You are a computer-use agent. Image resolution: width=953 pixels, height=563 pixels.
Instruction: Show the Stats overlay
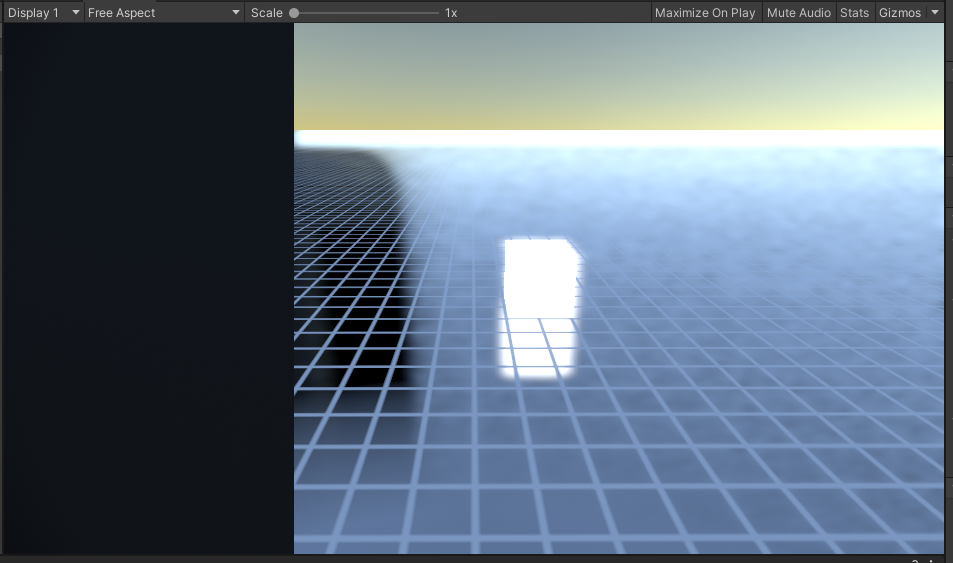click(x=854, y=13)
